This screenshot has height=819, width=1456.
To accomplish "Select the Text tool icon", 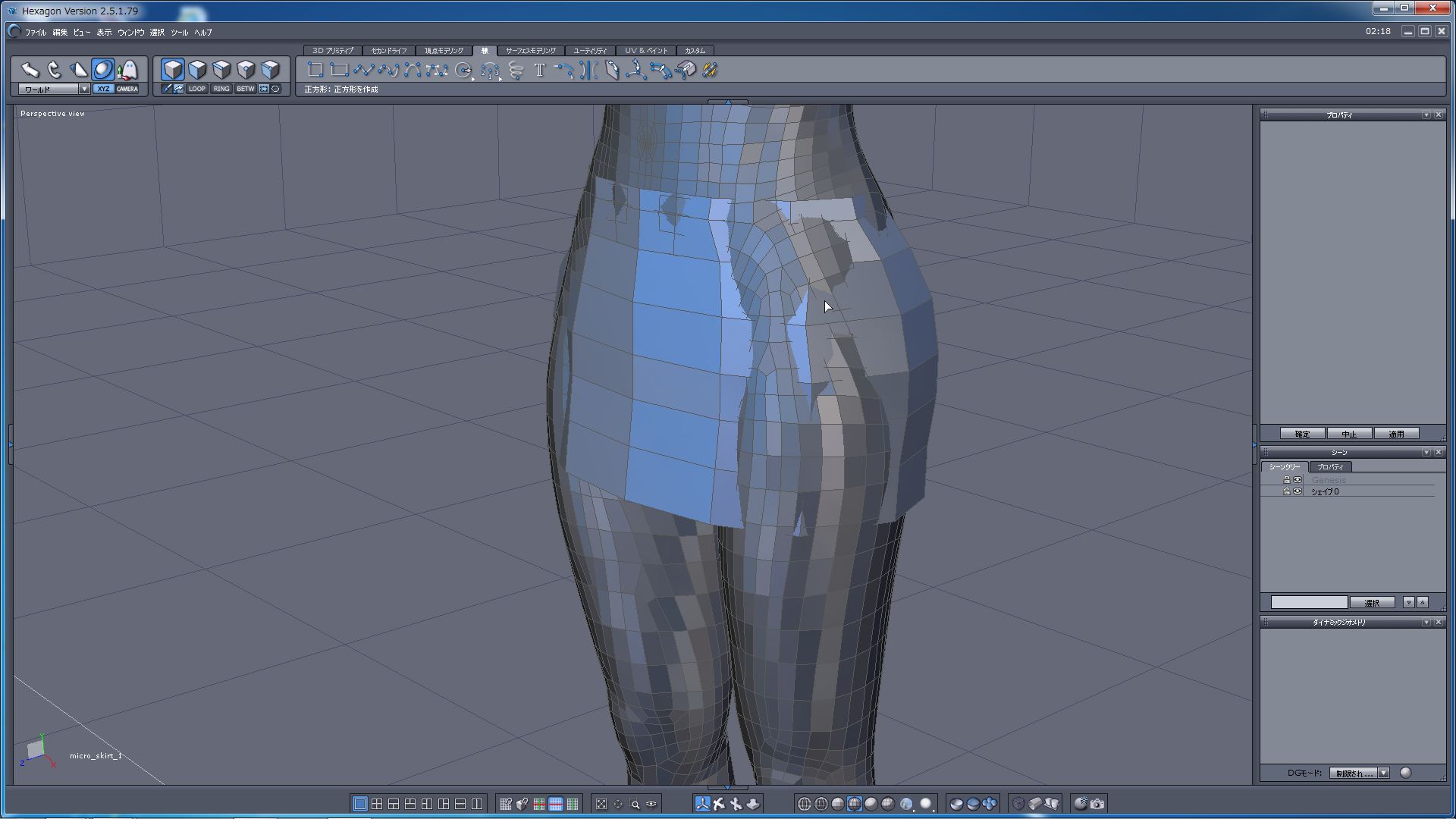I will 539,71.
